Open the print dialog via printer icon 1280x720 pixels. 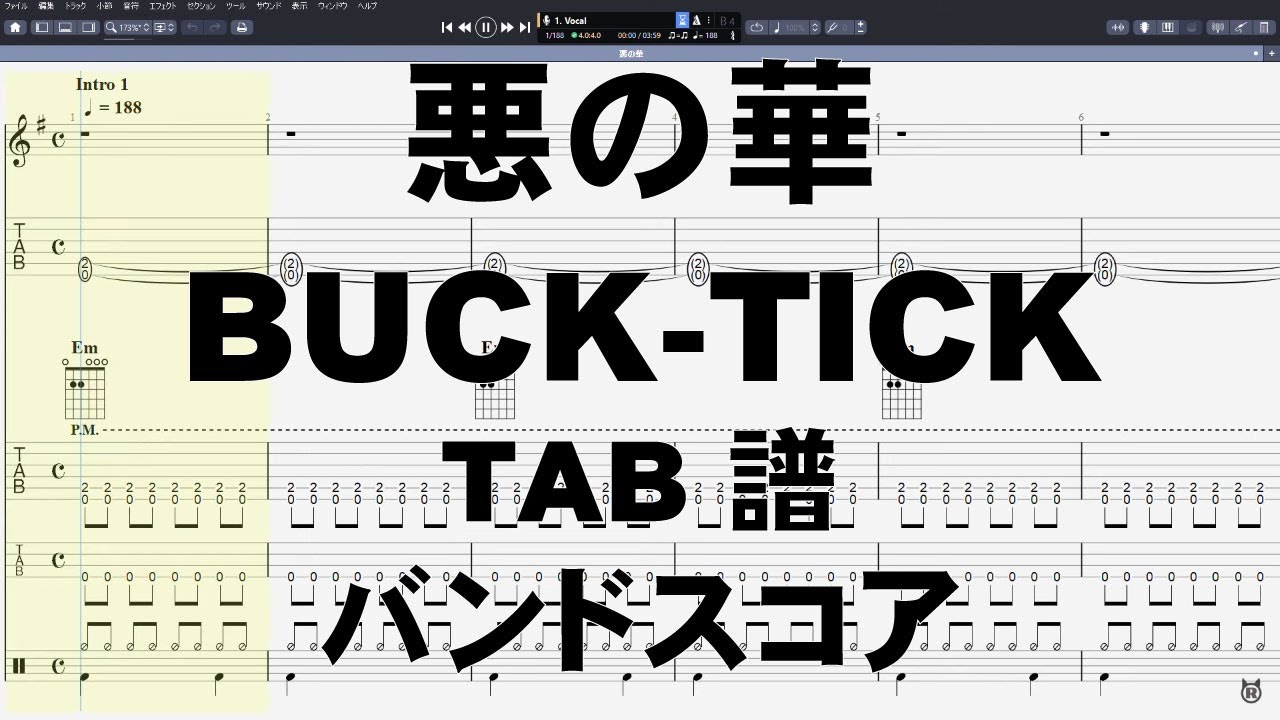243,27
